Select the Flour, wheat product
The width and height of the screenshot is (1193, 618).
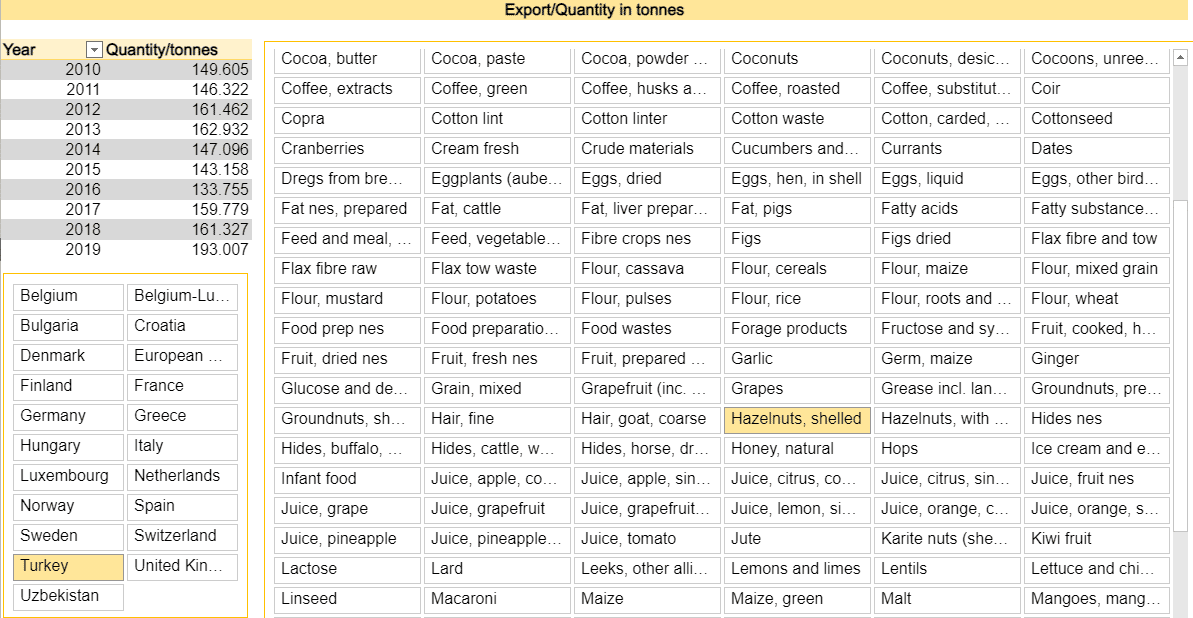pyautogui.click(x=1096, y=299)
